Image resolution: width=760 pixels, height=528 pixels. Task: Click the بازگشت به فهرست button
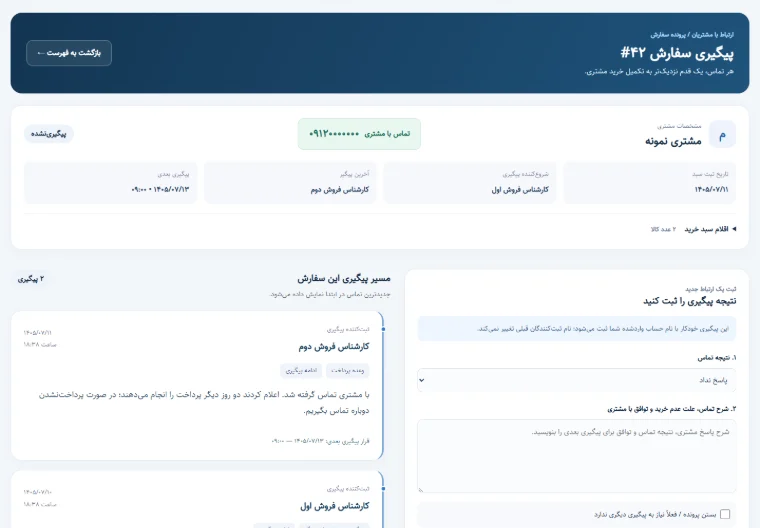[69, 53]
